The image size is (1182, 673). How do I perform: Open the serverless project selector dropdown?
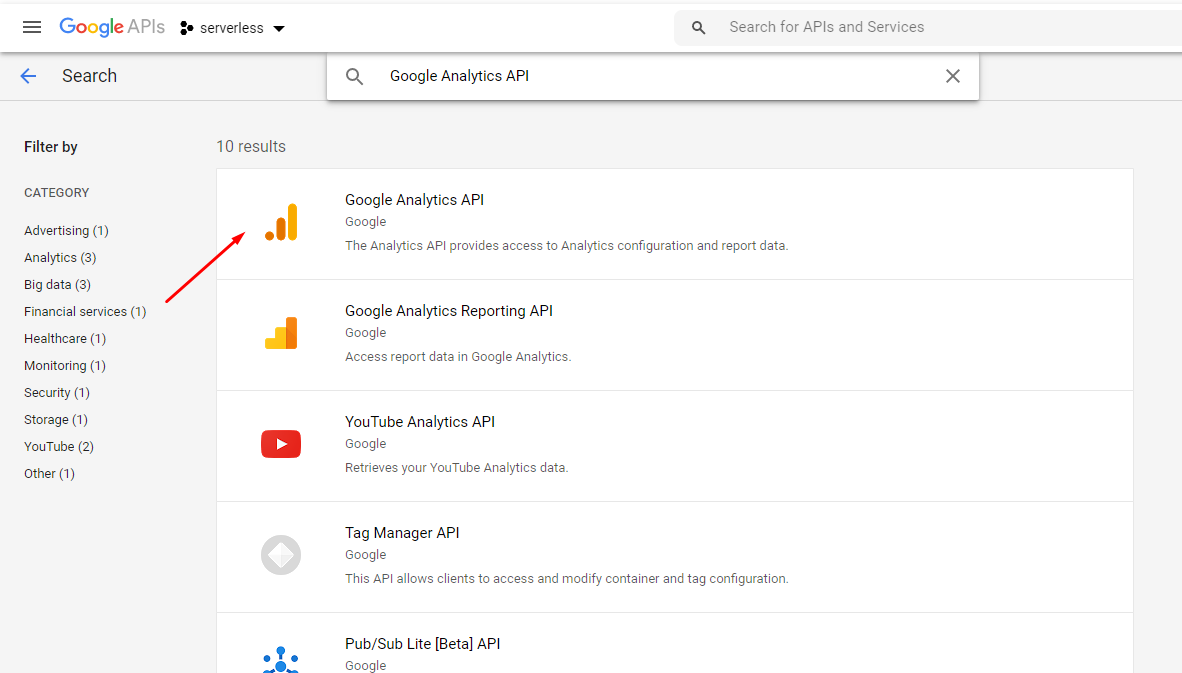click(x=233, y=28)
